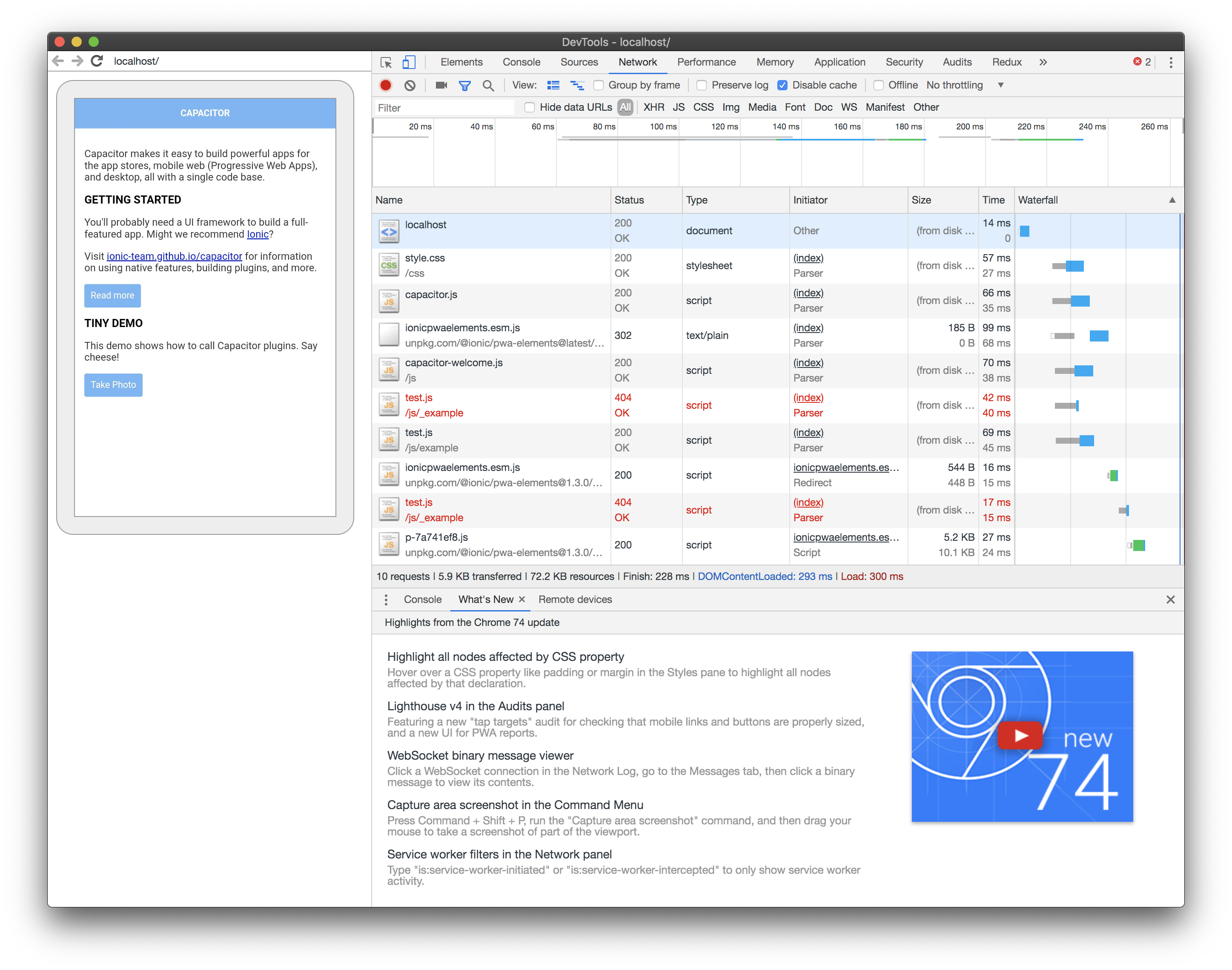Toggle the blue filter funnel icon
This screenshot has height=970, width=1232.
464,85
